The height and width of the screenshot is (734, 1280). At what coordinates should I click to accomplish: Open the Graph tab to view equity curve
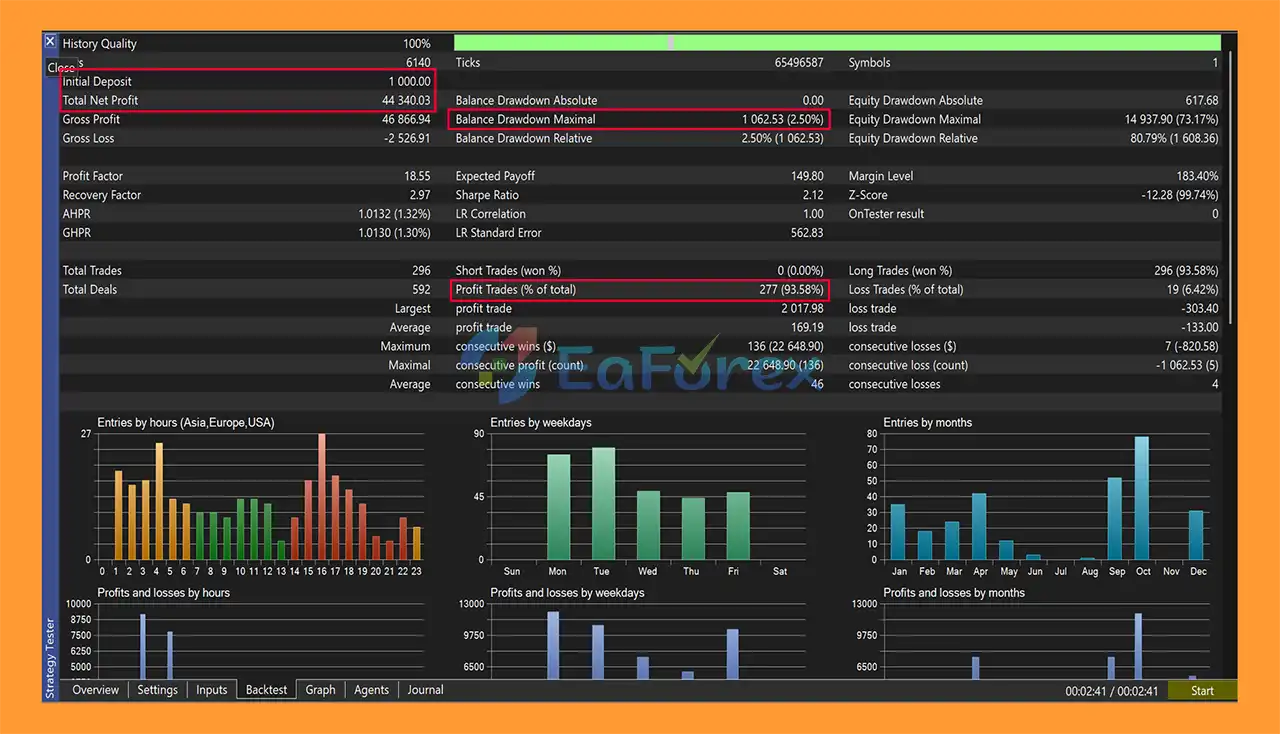tap(319, 689)
